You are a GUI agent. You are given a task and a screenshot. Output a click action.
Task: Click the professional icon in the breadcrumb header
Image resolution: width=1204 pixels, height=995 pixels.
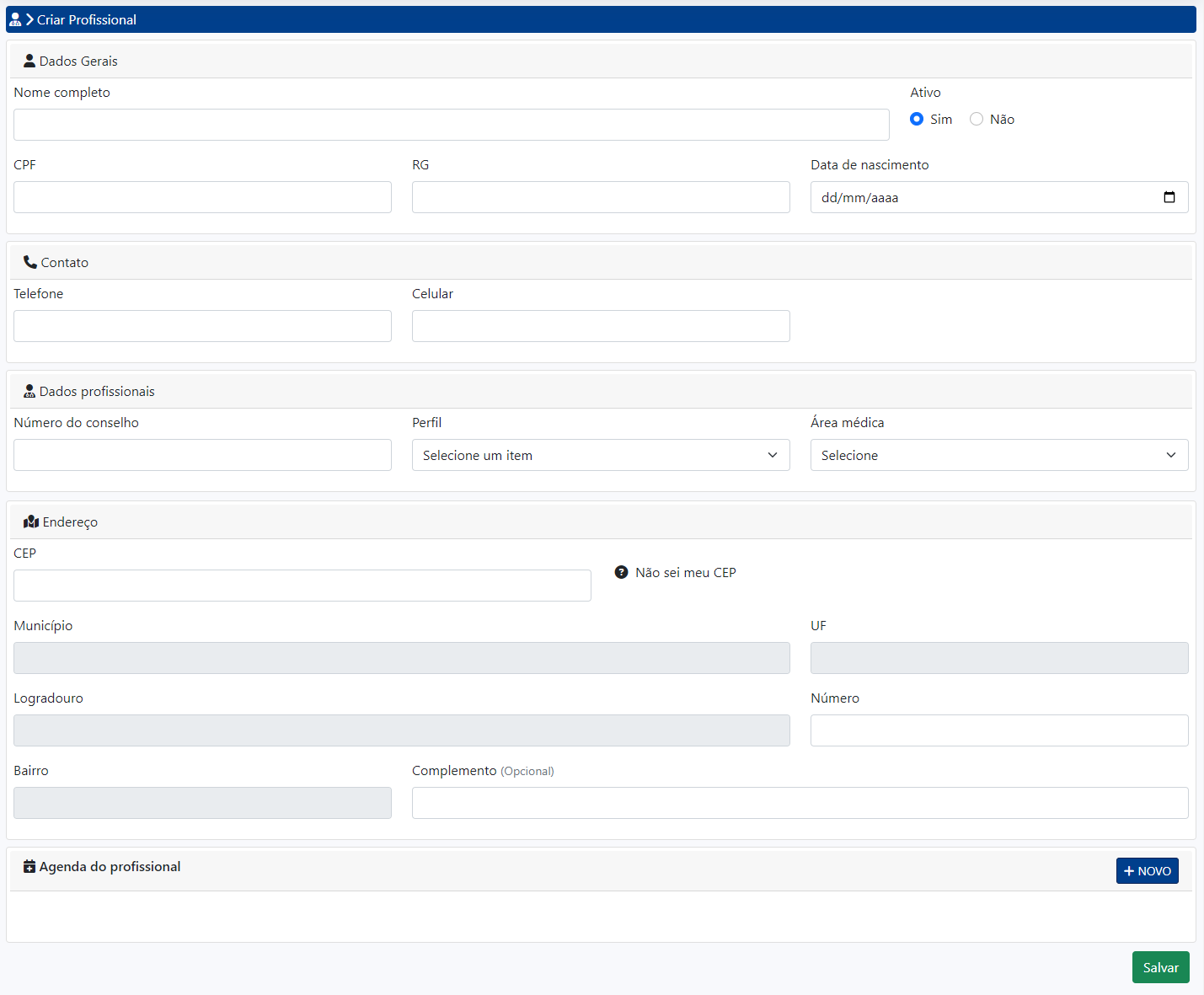coord(15,19)
